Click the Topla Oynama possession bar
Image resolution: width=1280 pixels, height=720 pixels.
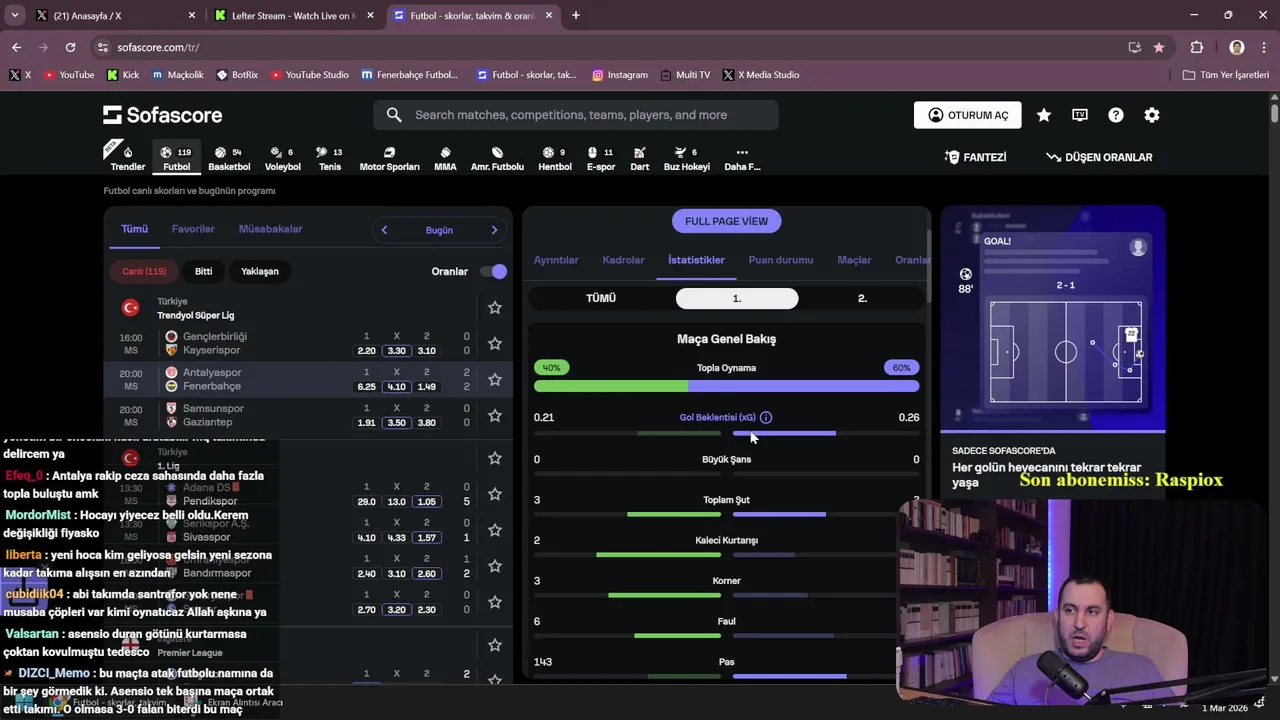tap(726, 385)
